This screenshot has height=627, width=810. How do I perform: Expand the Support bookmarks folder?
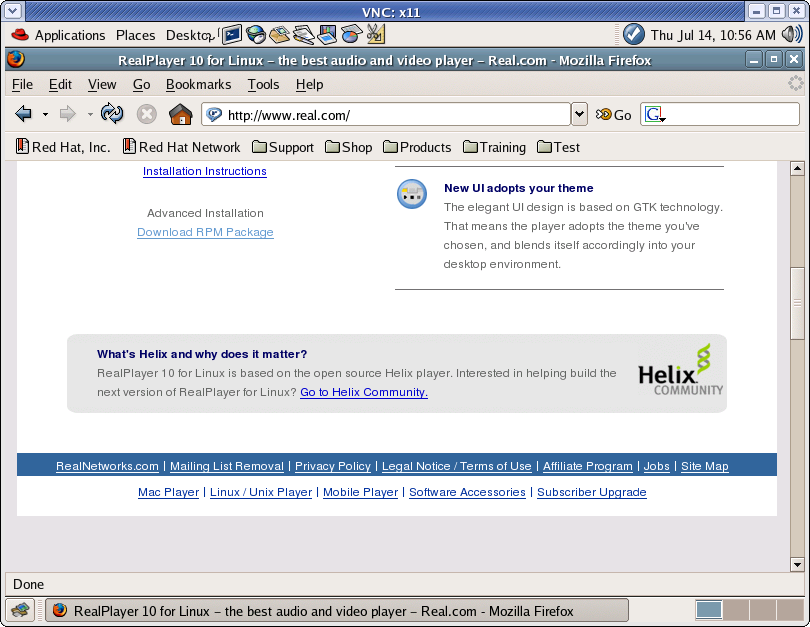point(283,147)
